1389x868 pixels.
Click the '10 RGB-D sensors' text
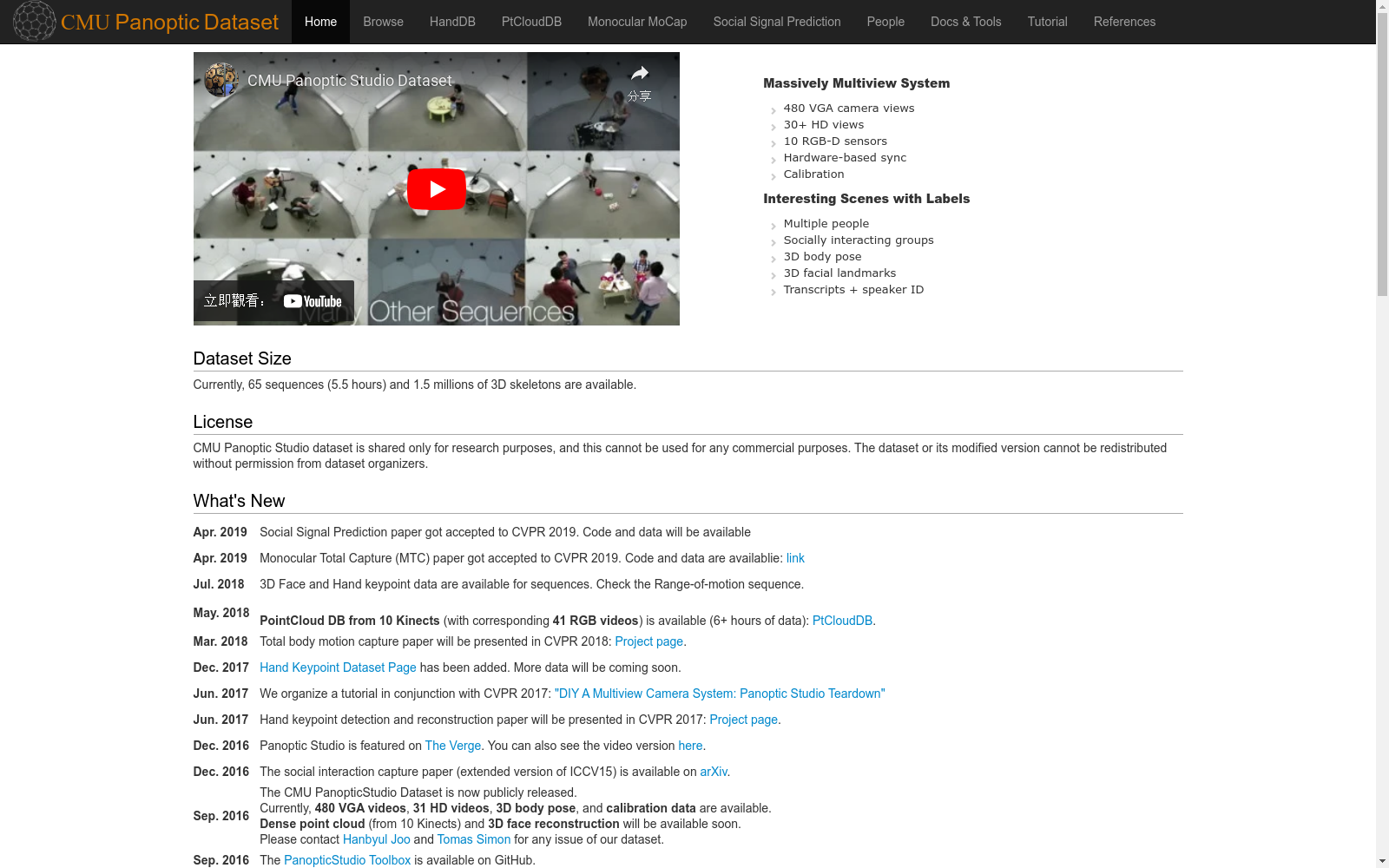[835, 141]
